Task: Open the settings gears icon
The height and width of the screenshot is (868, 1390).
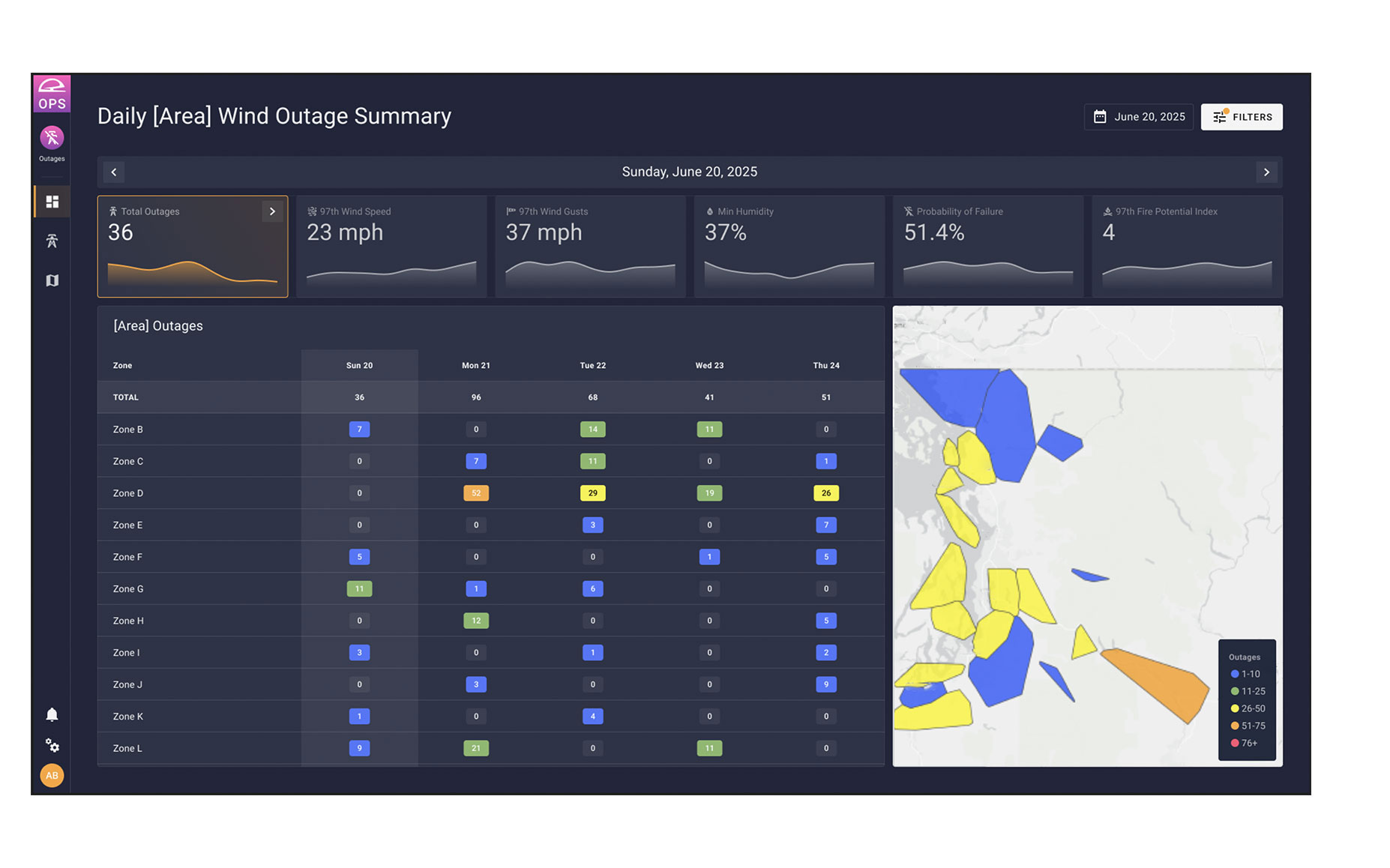Action: point(52,745)
